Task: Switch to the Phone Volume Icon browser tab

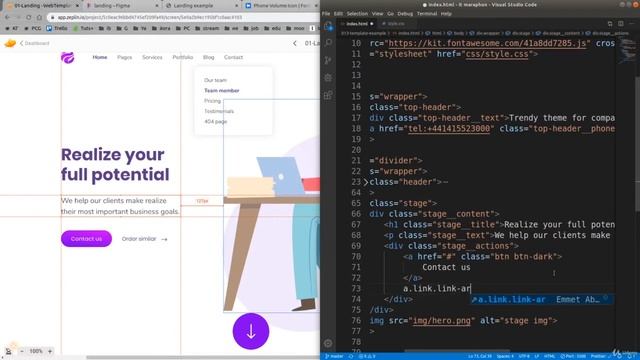Action: point(282,6)
